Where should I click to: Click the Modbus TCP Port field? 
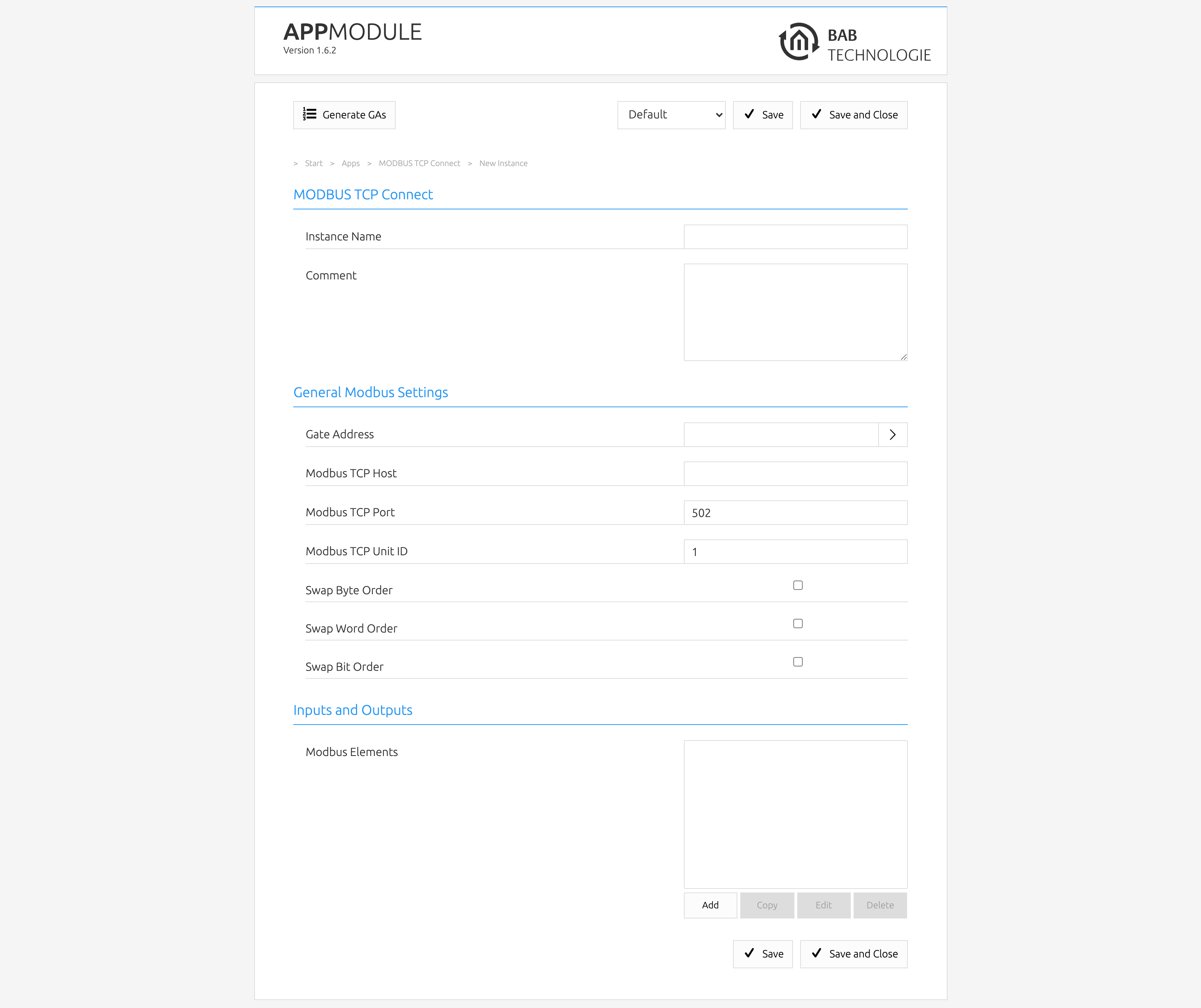(x=795, y=513)
